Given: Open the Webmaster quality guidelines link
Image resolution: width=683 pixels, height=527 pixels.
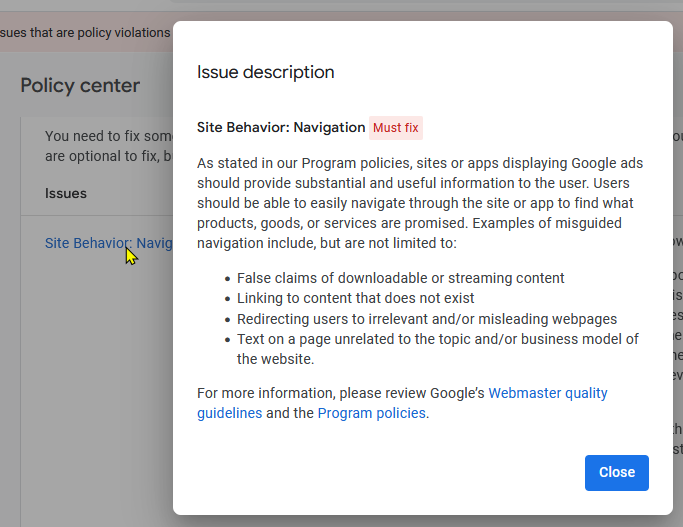Looking at the screenshot, I should (x=548, y=393).
